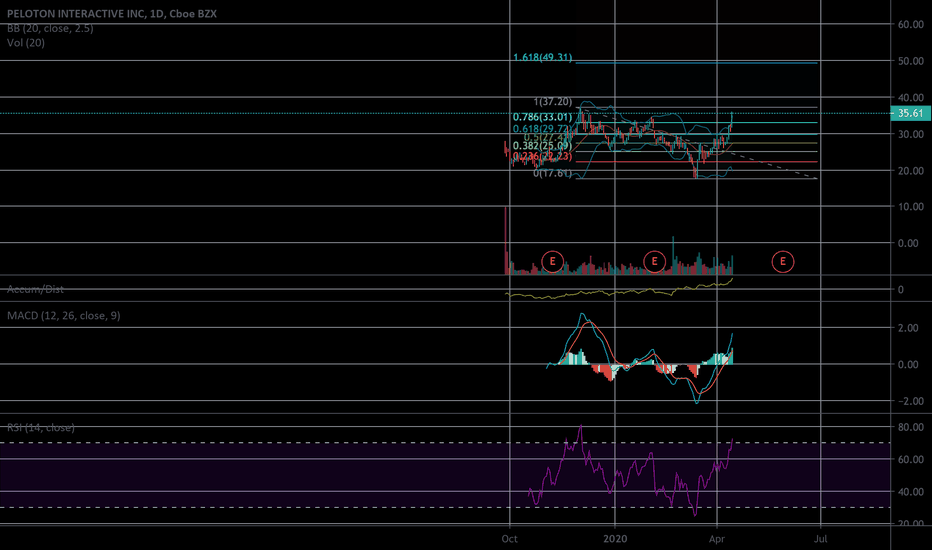Viewport: 932px width, 550px height.
Task: Click the Jul label on time axis
Action: click(821, 539)
